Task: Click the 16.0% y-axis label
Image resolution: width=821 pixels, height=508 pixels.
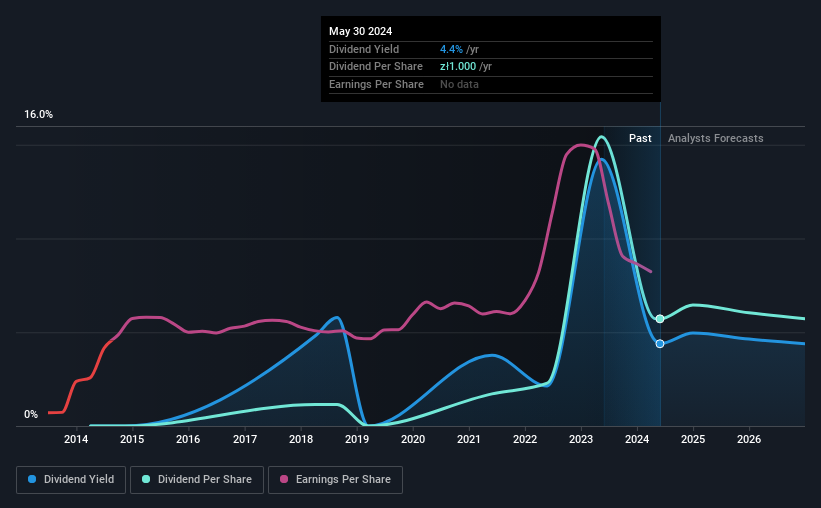Action: (x=38, y=114)
